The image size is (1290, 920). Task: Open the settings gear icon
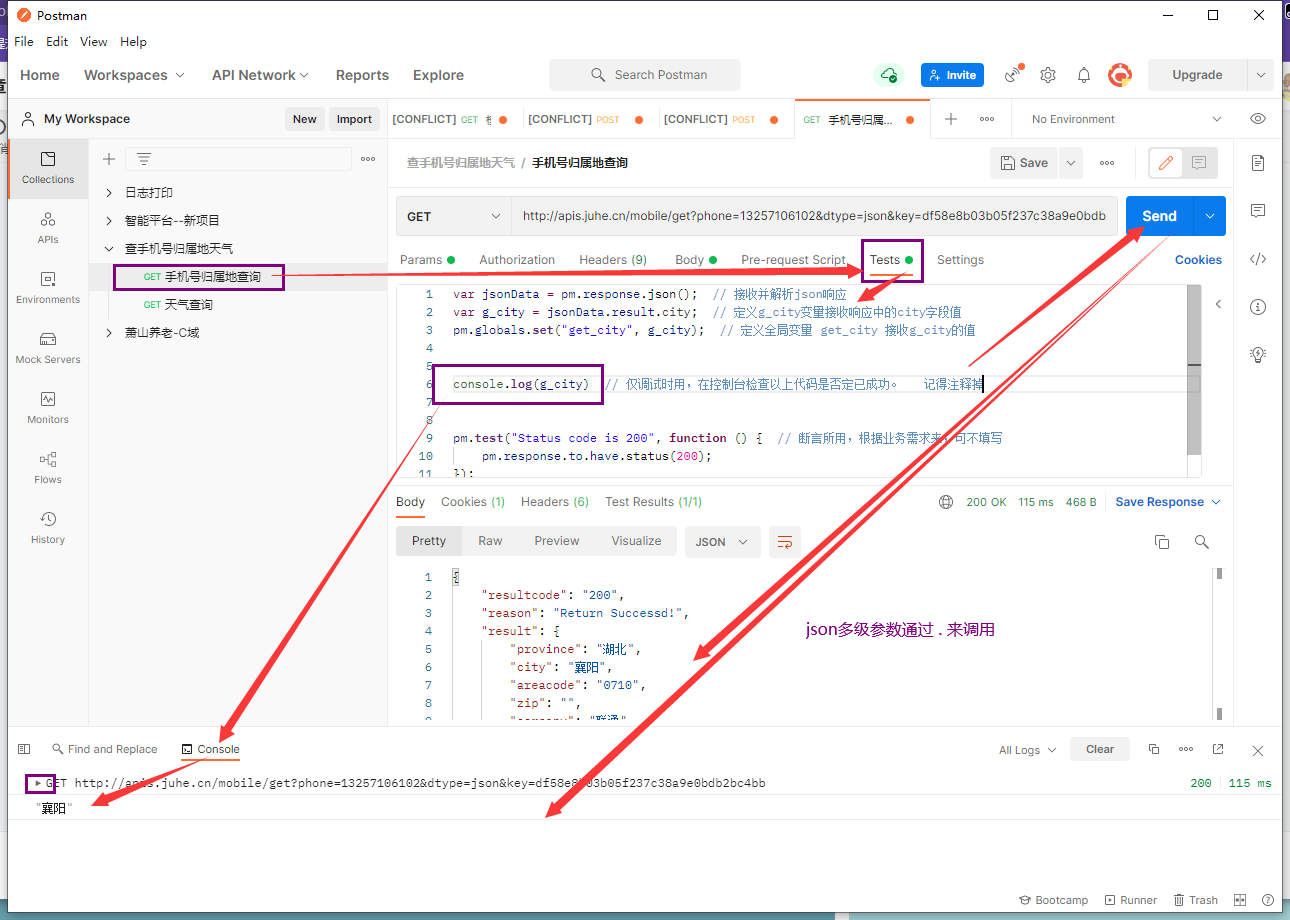point(1048,75)
